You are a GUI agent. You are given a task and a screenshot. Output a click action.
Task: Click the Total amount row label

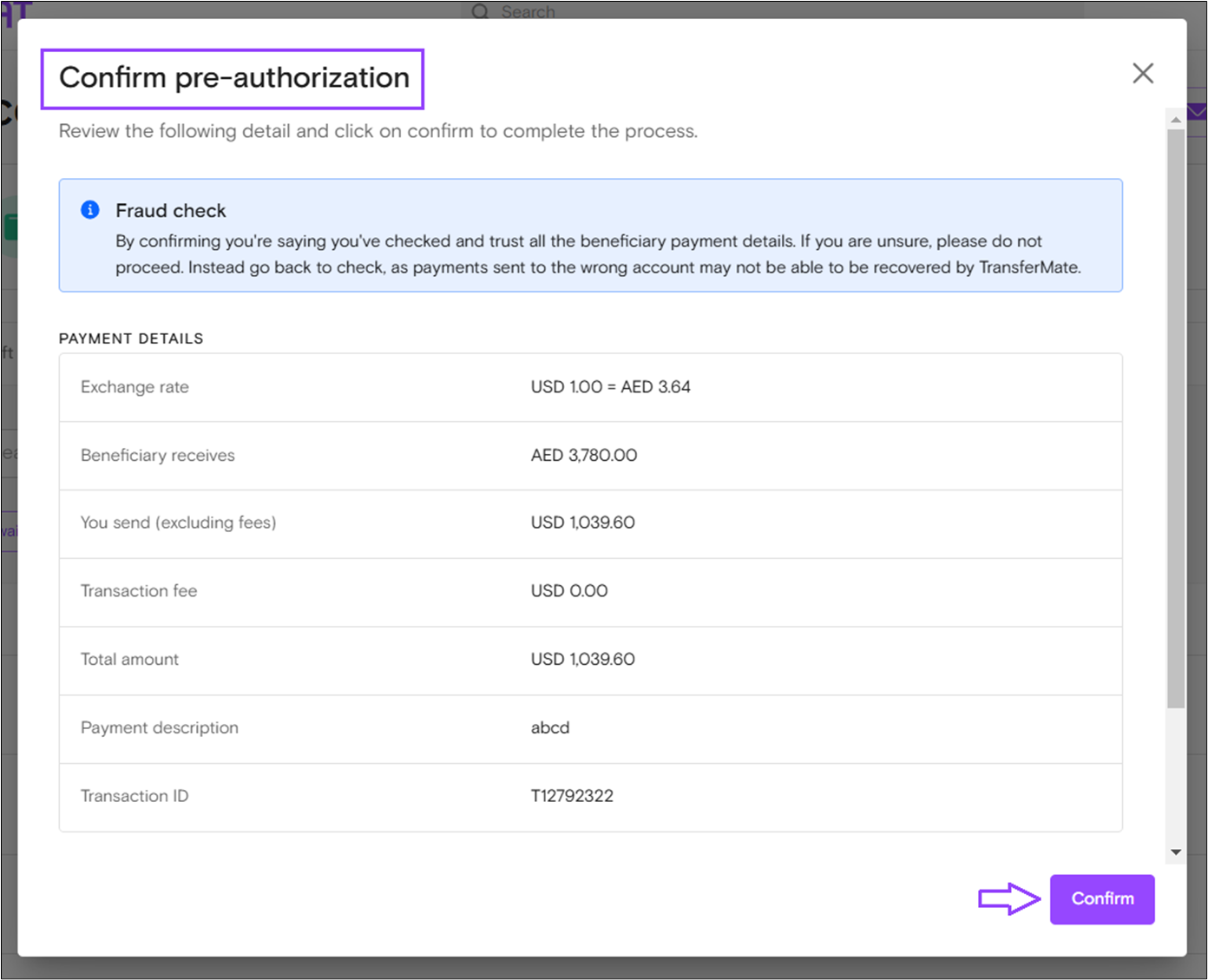coord(129,660)
